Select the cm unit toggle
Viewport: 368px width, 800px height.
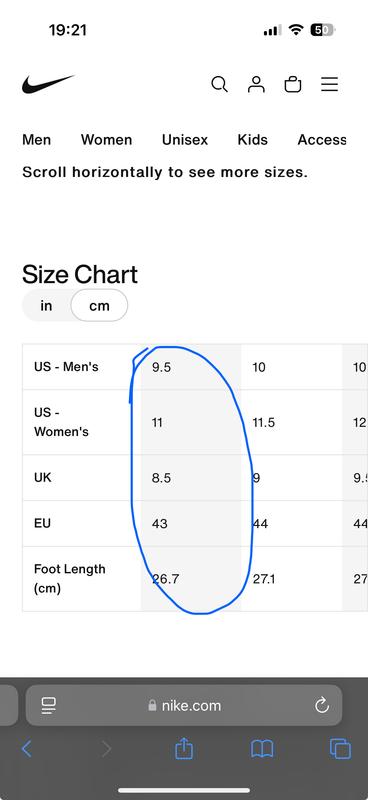point(99,306)
